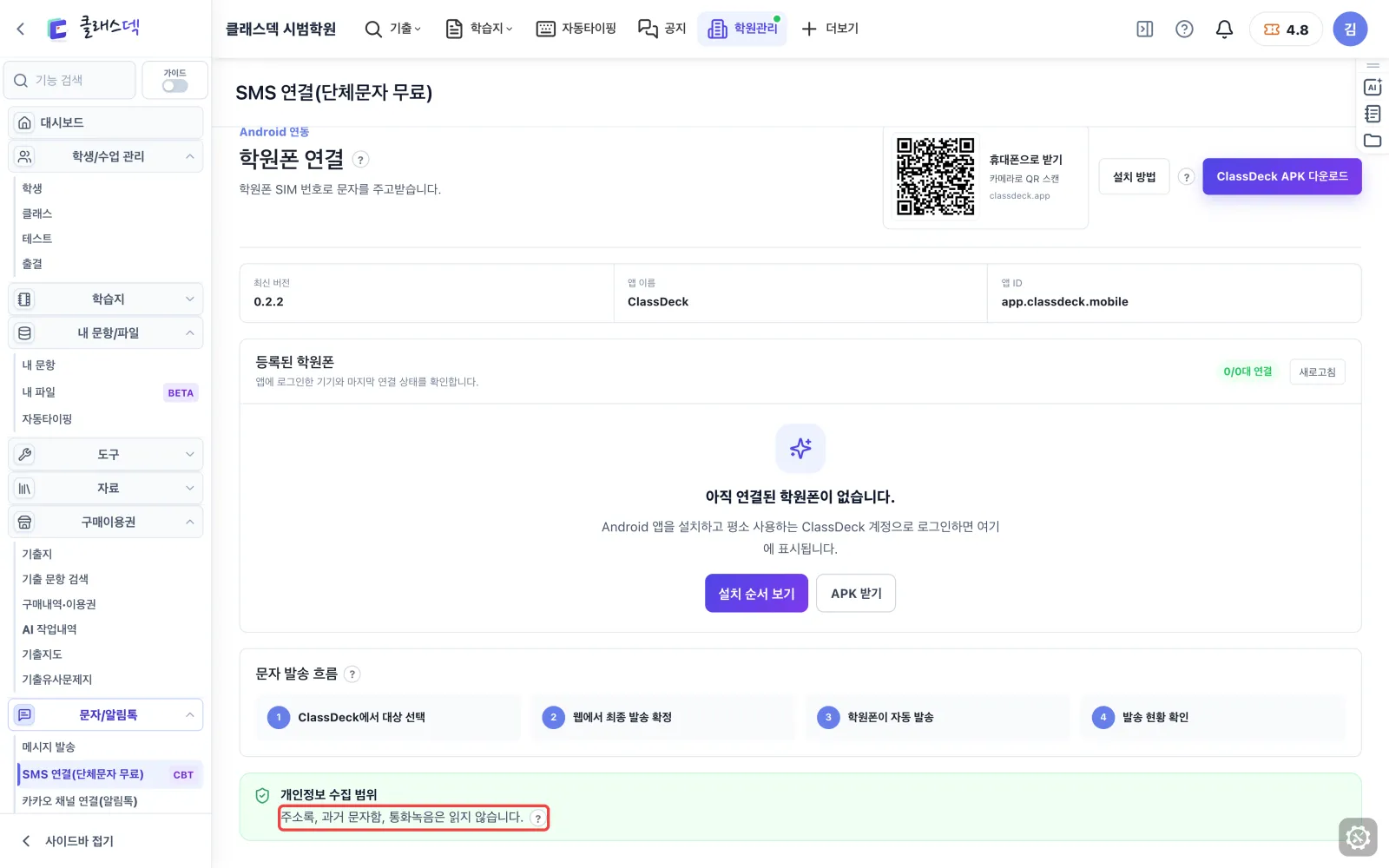Click the back arrow beside ClassDeck logo
The image size is (1389, 868).
[x=21, y=29]
